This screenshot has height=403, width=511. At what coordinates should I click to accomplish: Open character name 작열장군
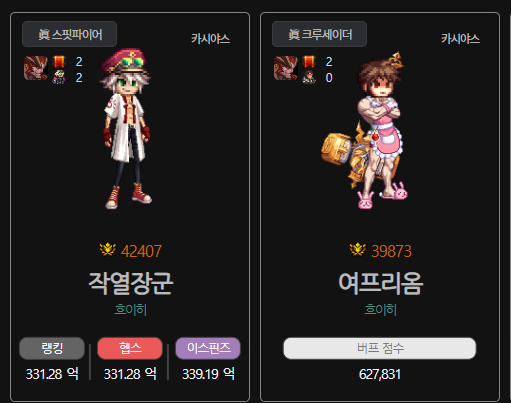pos(131,283)
